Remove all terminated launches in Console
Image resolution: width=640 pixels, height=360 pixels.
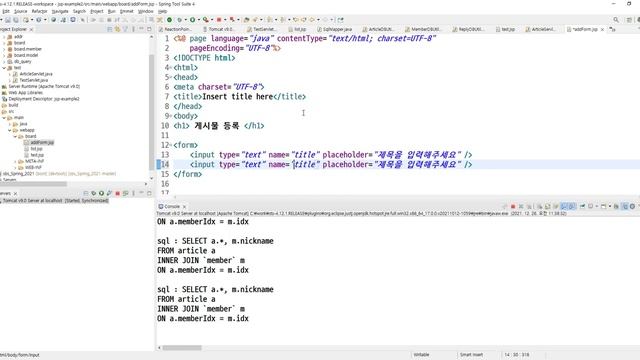[x=529, y=207]
